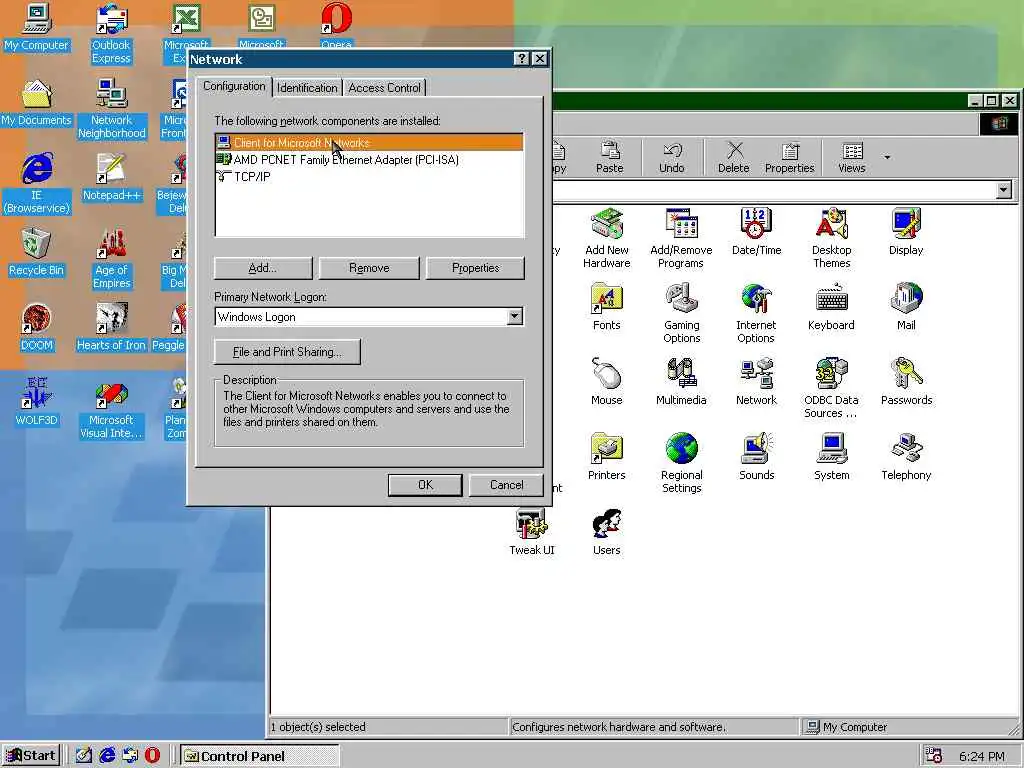Viewport: 1024px width, 768px height.
Task: Select the My Documents desktop icon
Action: 37,103
